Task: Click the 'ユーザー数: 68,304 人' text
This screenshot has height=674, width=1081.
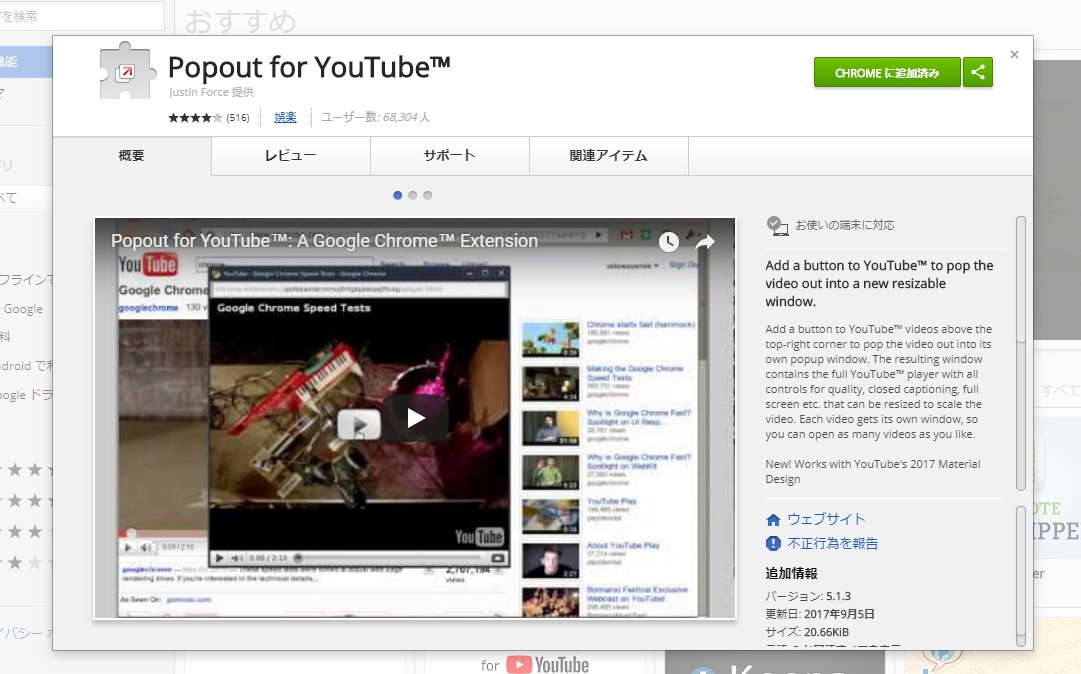Action: pyautogui.click(x=375, y=118)
